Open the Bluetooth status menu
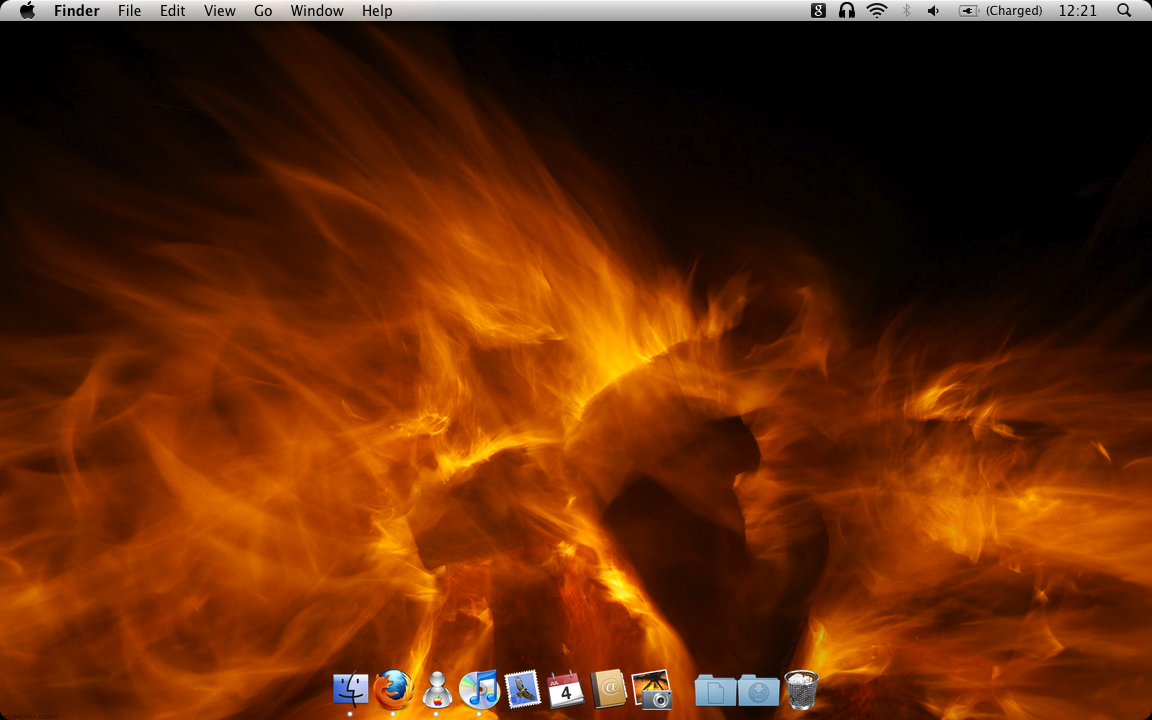Screen dimensions: 1152x720 tap(906, 10)
